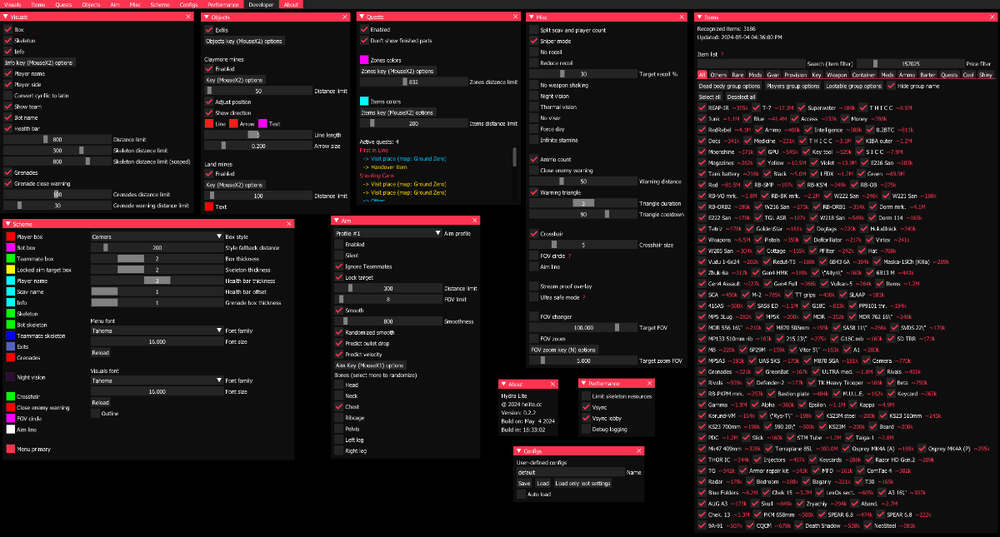Open the Box style dropdown showing Corners
The height and width of the screenshot is (537, 1000).
[x=150, y=237]
